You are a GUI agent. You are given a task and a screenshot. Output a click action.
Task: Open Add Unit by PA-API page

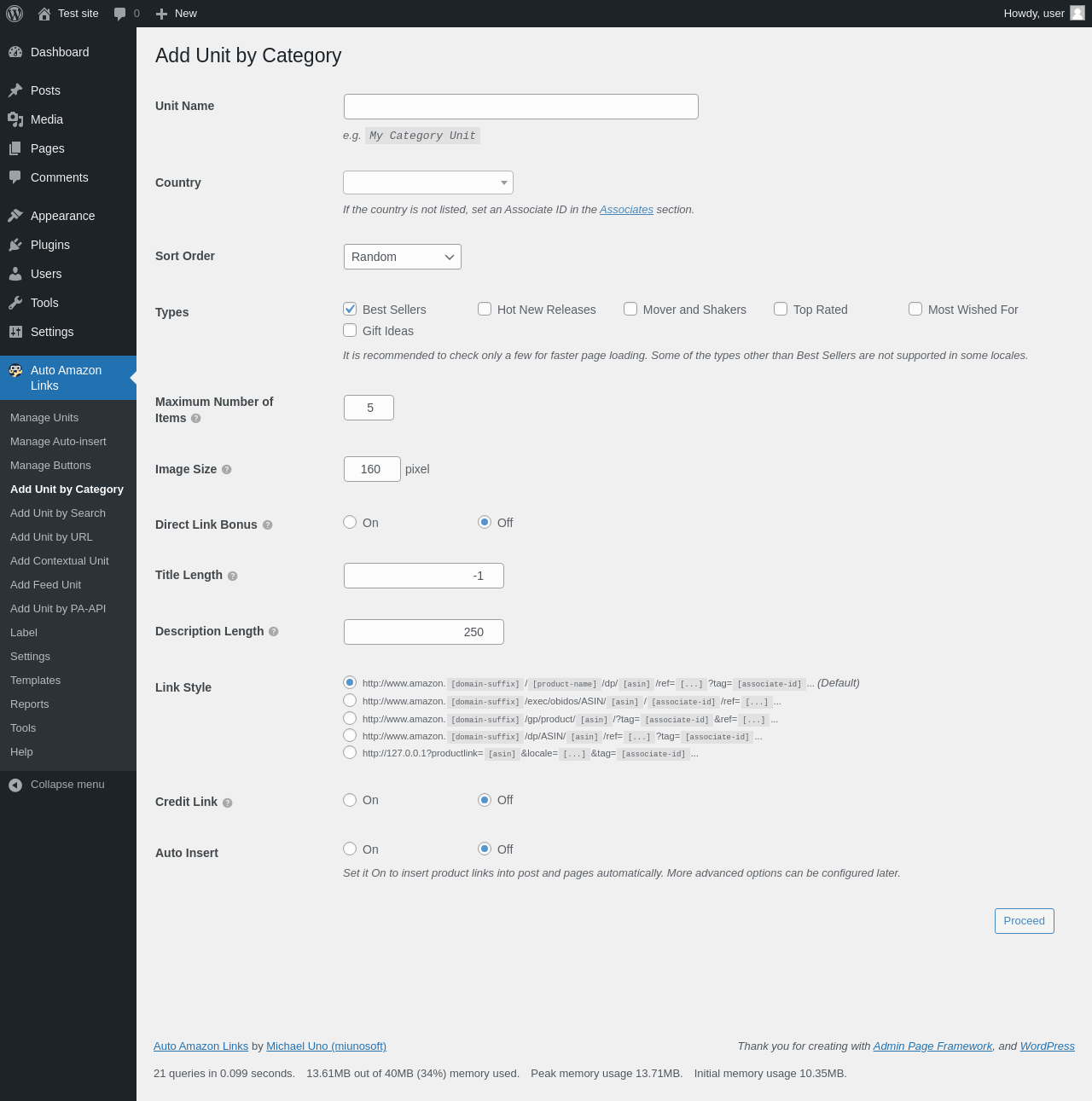tap(58, 609)
